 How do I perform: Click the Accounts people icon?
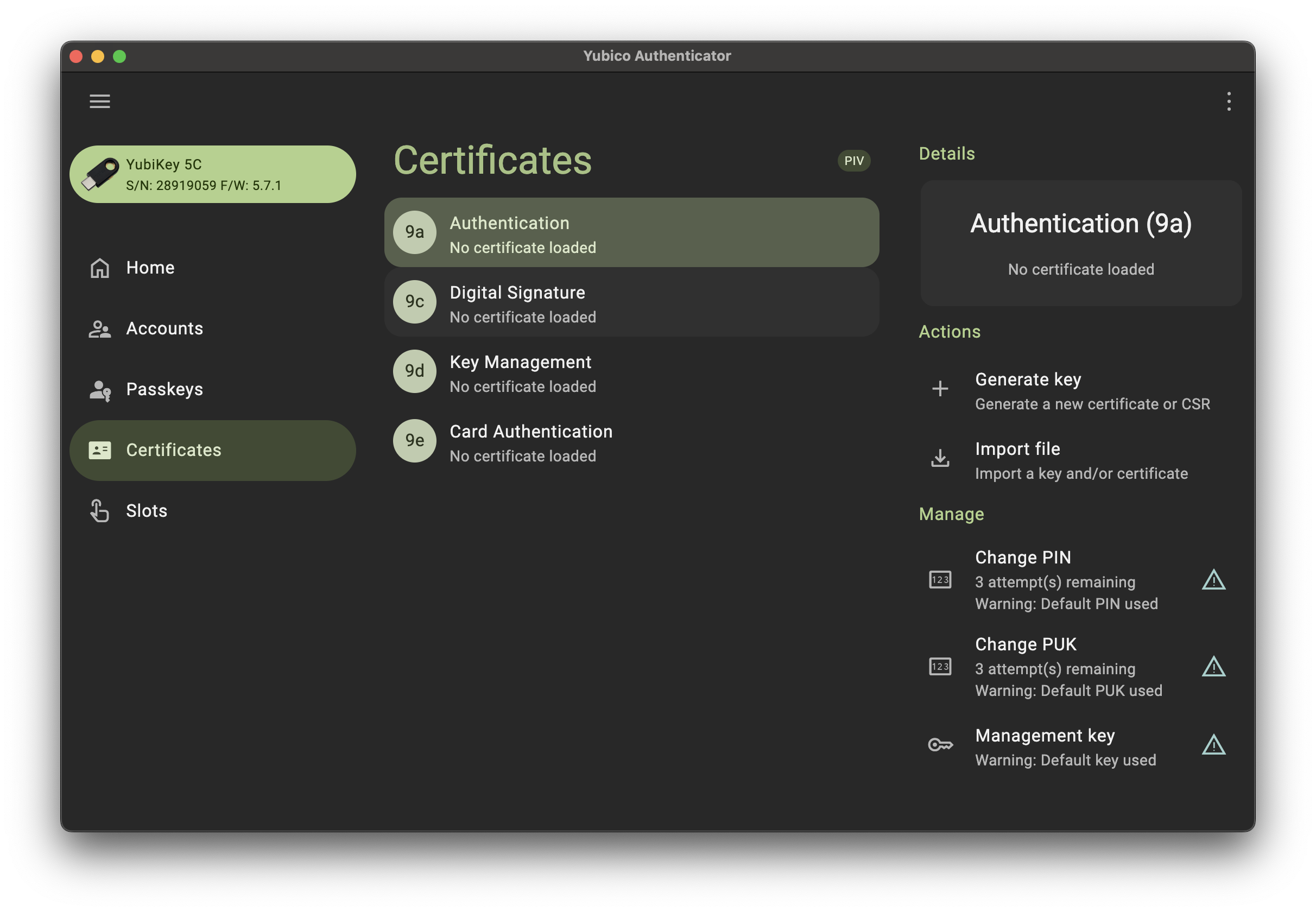(99, 328)
